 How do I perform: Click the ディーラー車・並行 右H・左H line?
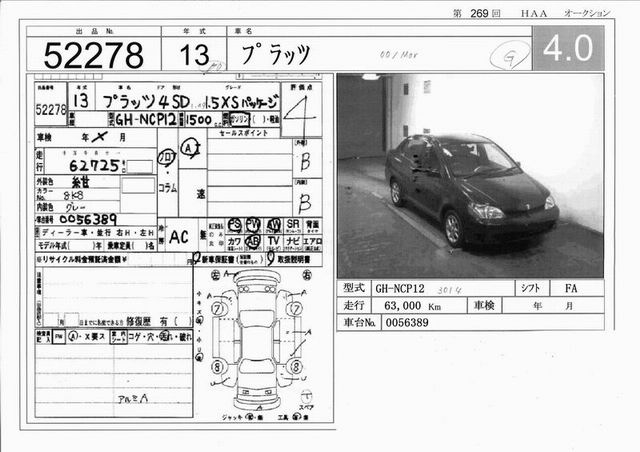pyautogui.click(x=98, y=233)
